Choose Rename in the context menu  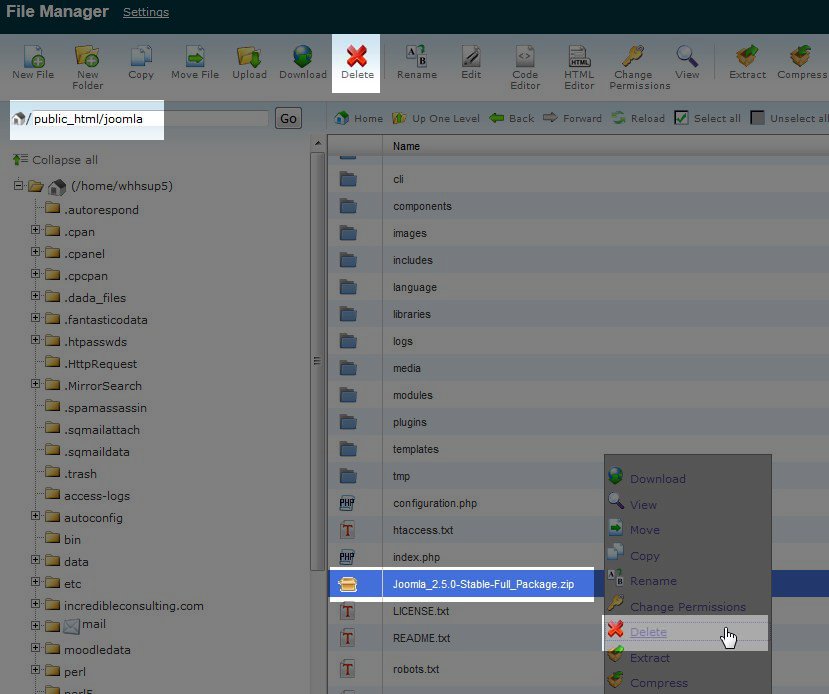[x=653, y=581]
